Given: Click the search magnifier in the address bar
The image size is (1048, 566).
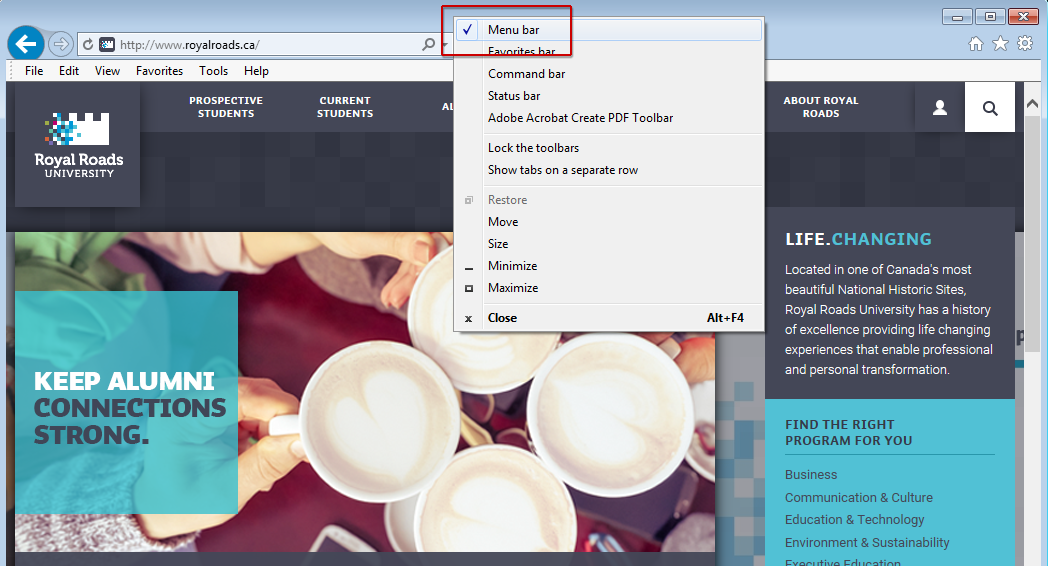Looking at the screenshot, I should [428, 44].
